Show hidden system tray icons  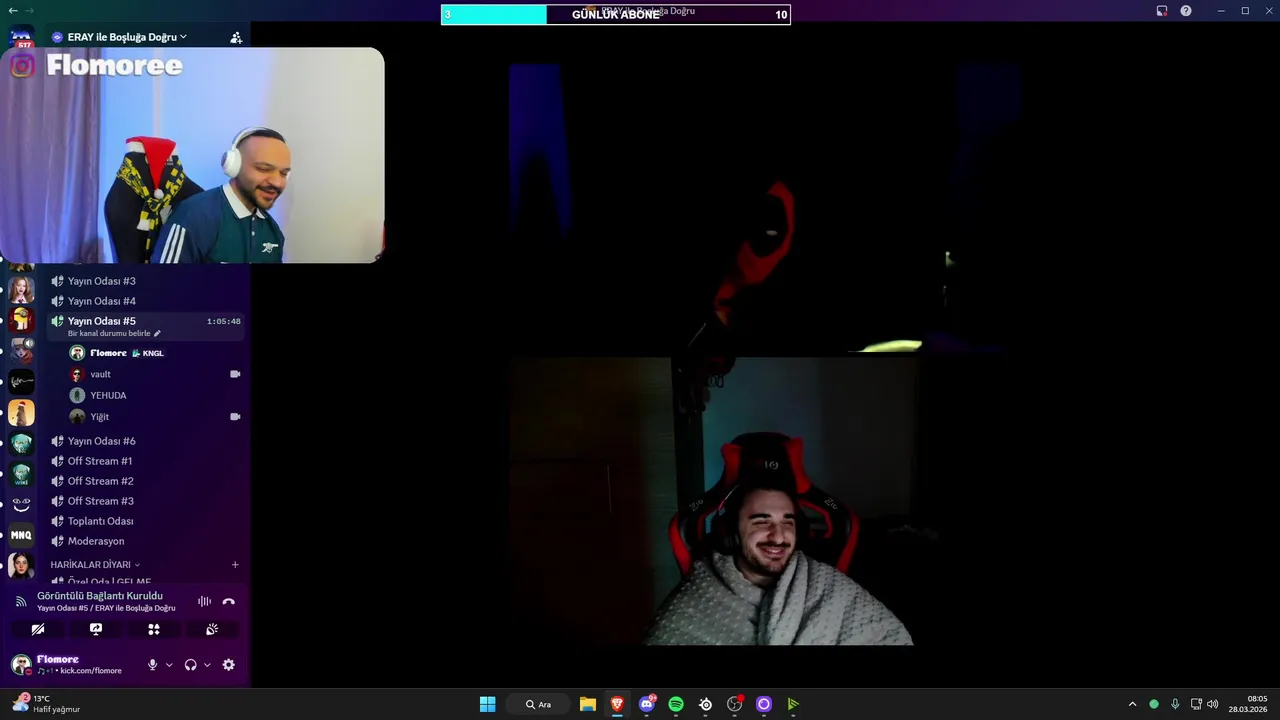(1132, 704)
